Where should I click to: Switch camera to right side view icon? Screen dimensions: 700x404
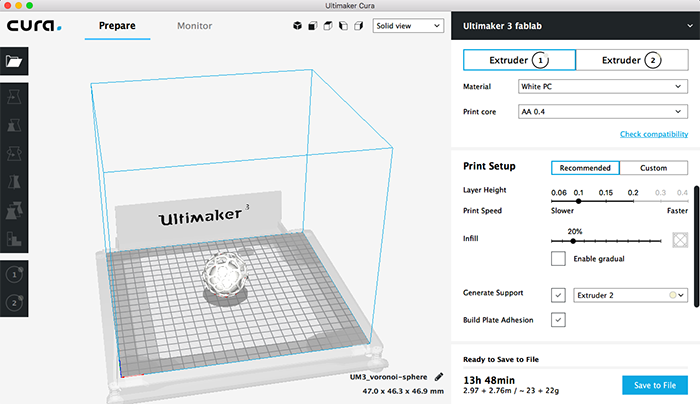(358, 26)
